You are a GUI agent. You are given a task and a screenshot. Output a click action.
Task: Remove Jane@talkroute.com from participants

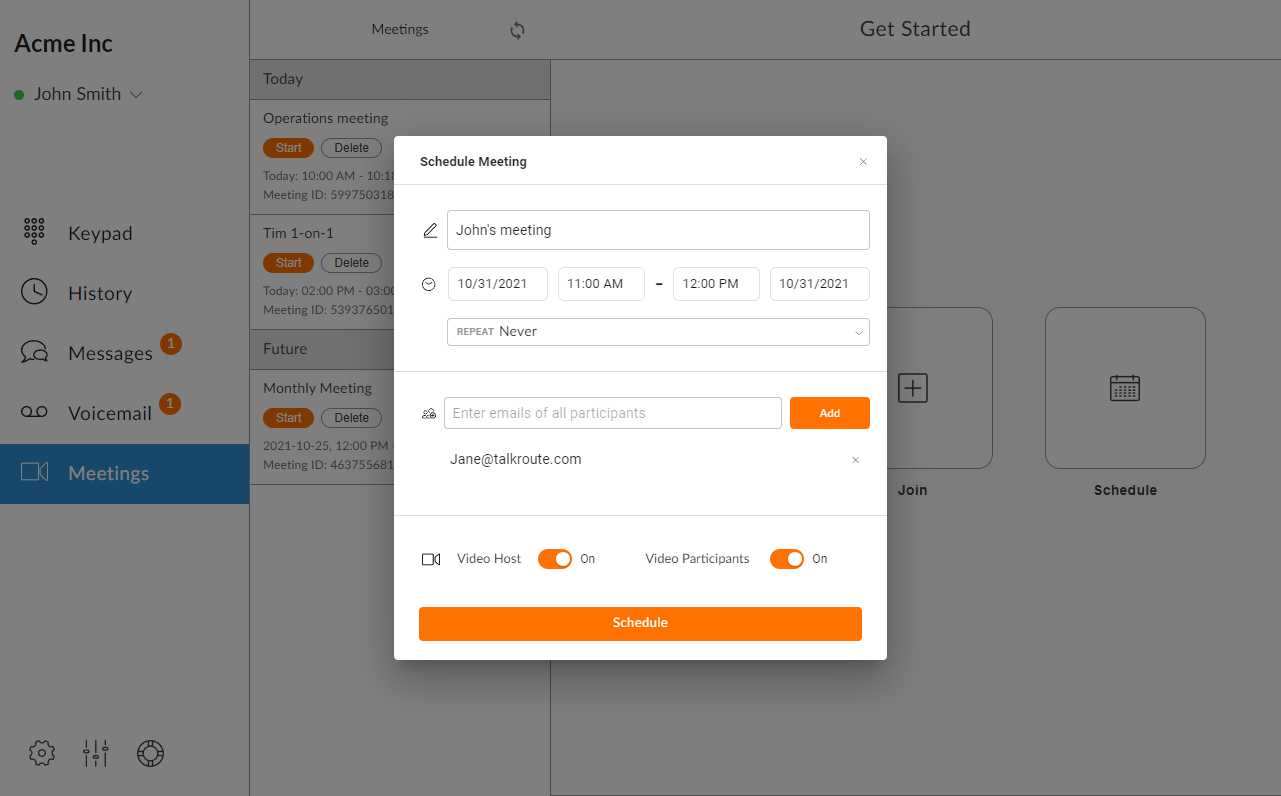click(855, 459)
